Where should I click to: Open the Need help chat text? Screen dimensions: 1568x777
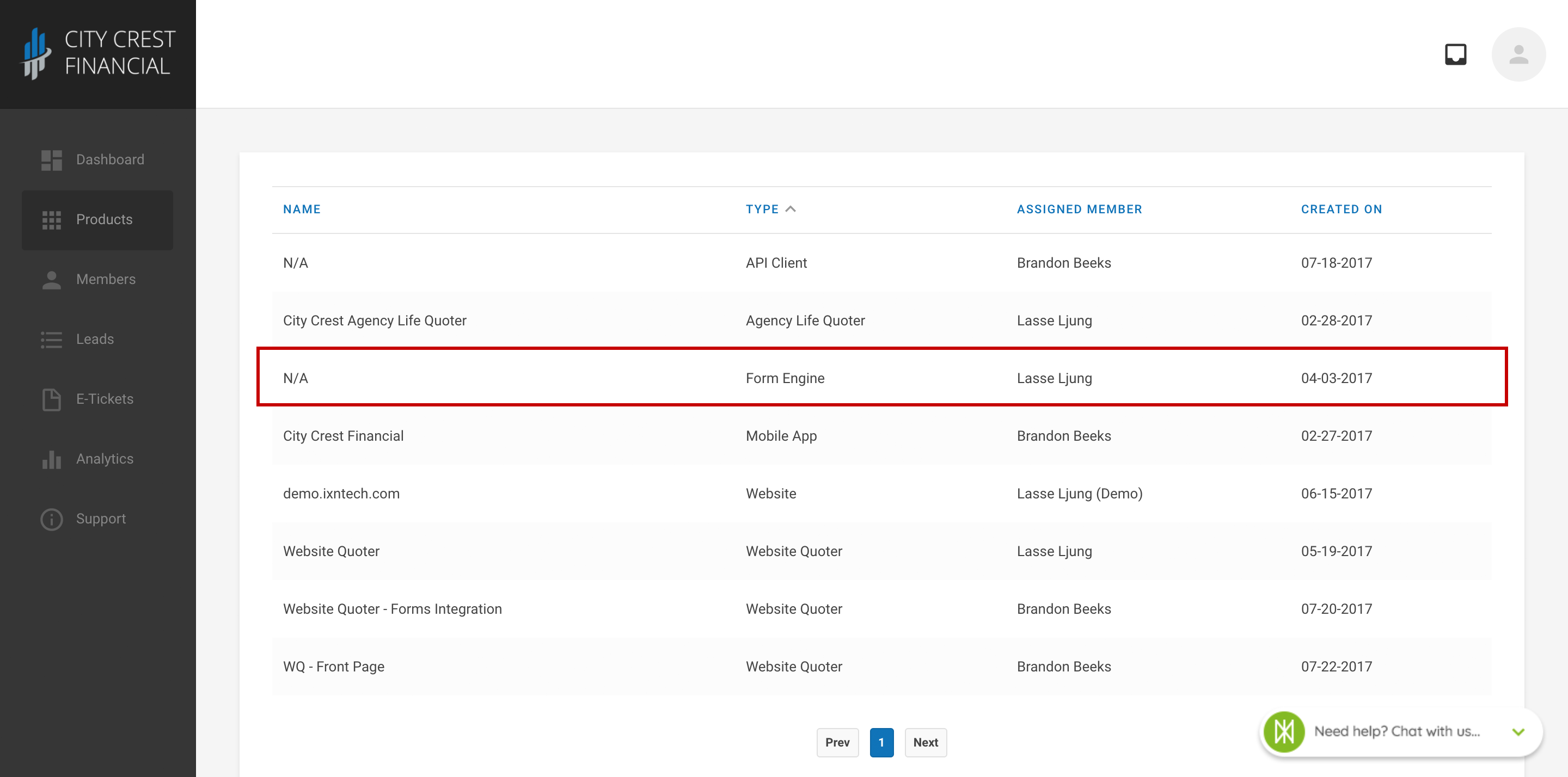point(1396,731)
